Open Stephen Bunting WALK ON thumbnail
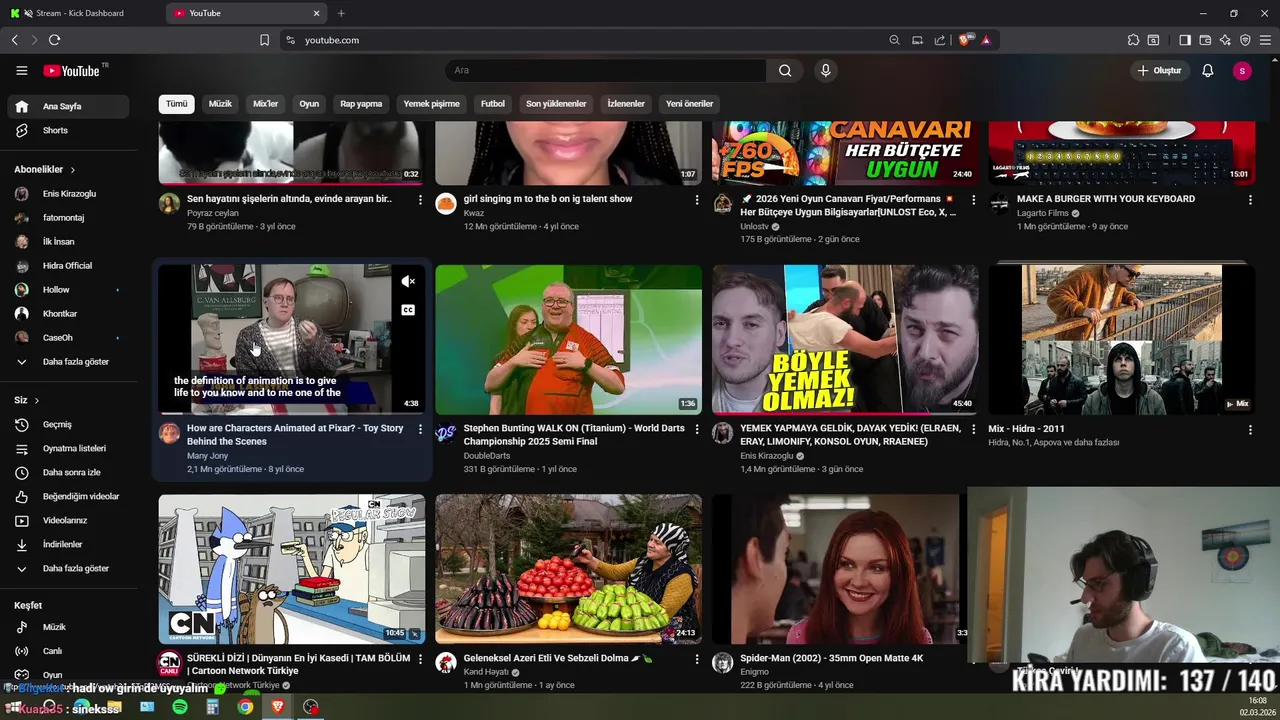The height and width of the screenshot is (720, 1280). [568, 339]
